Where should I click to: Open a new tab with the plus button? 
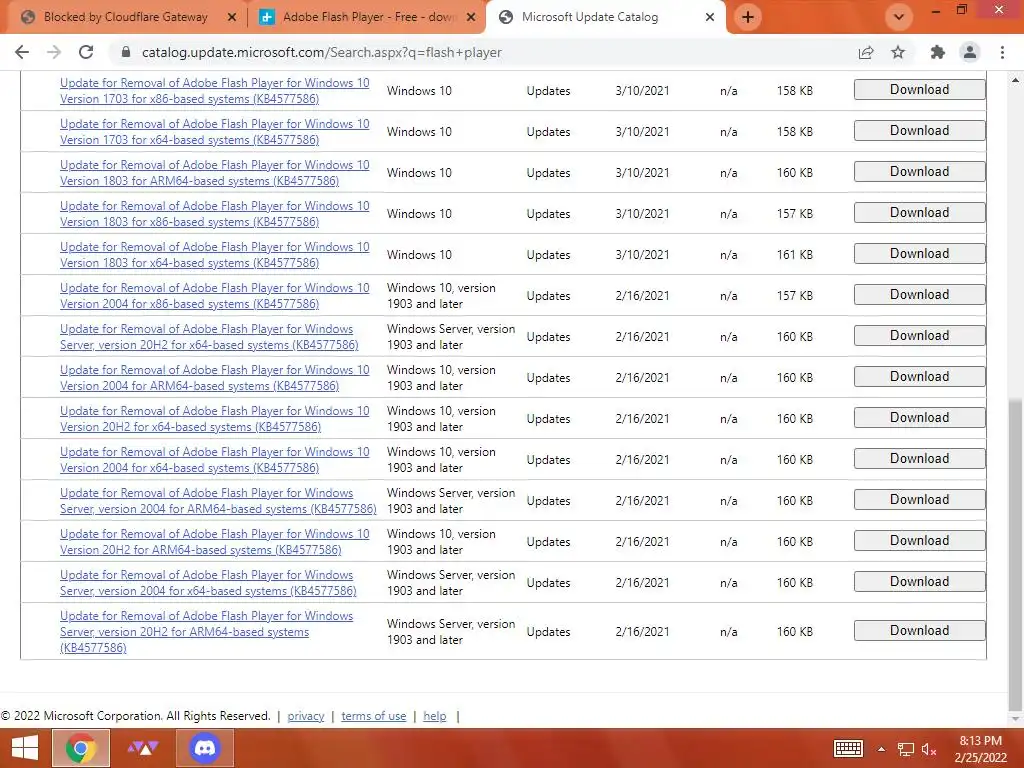pos(748,17)
